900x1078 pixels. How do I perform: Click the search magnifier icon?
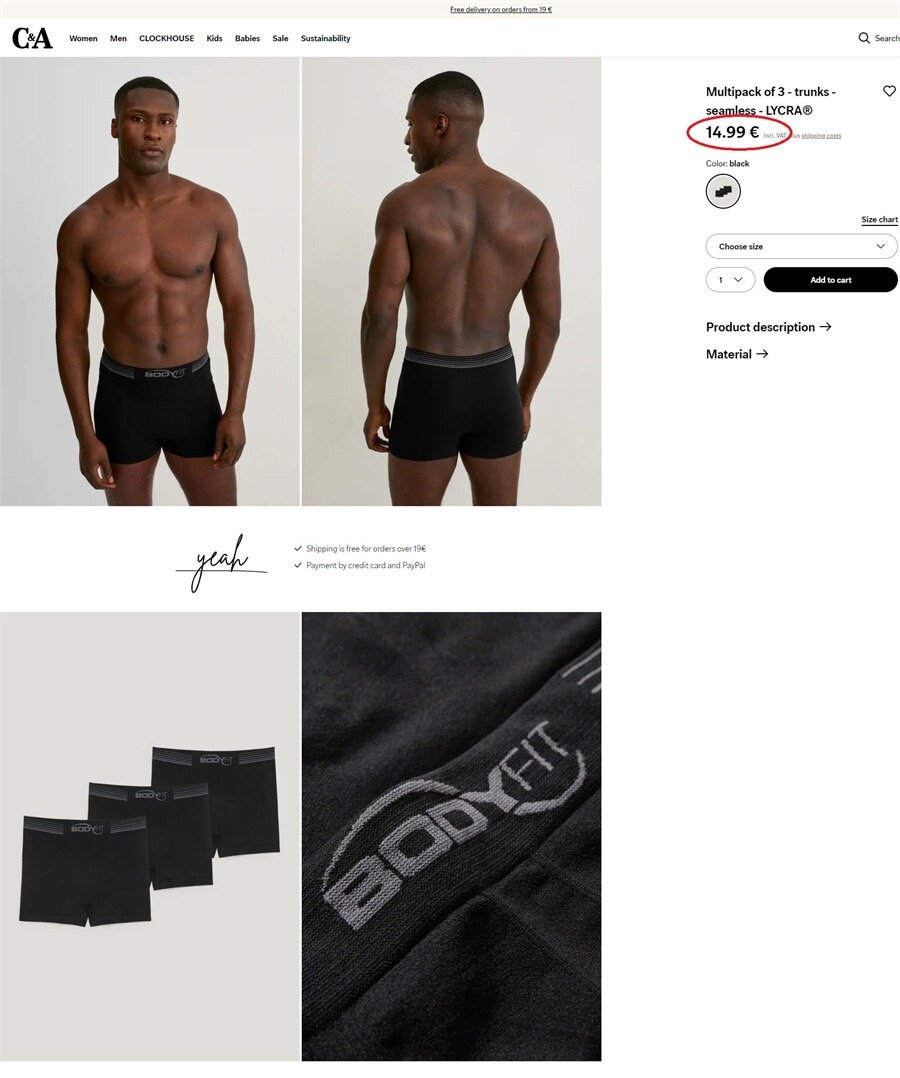tap(864, 38)
